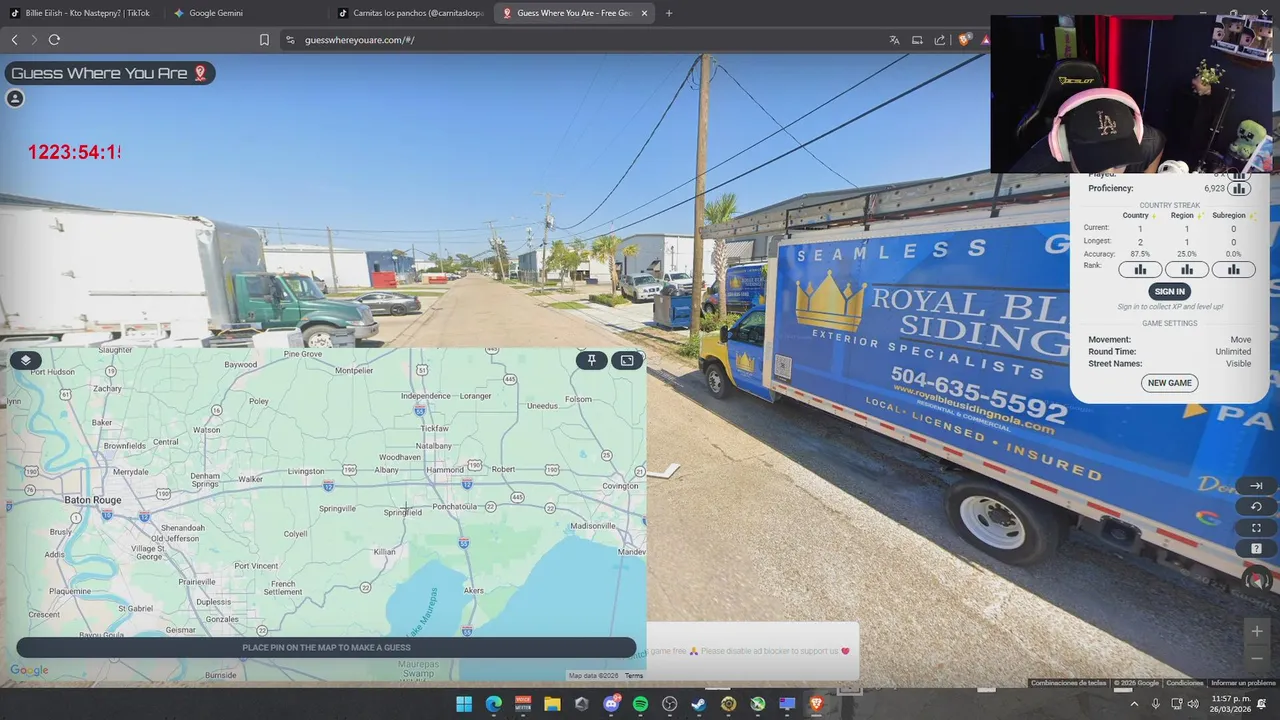Open the Country rank chart button
1280x720 pixels.
coord(1140,269)
